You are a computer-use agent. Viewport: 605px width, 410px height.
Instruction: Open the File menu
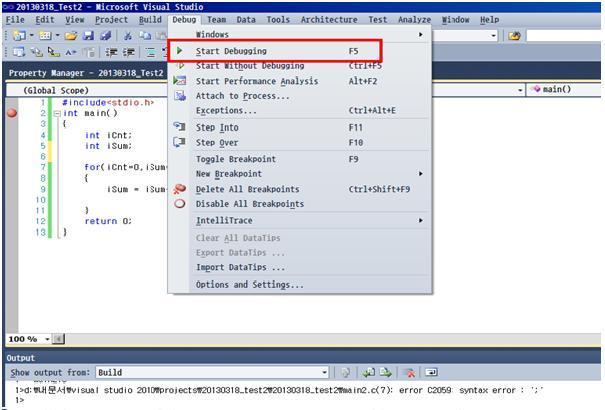coord(15,20)
